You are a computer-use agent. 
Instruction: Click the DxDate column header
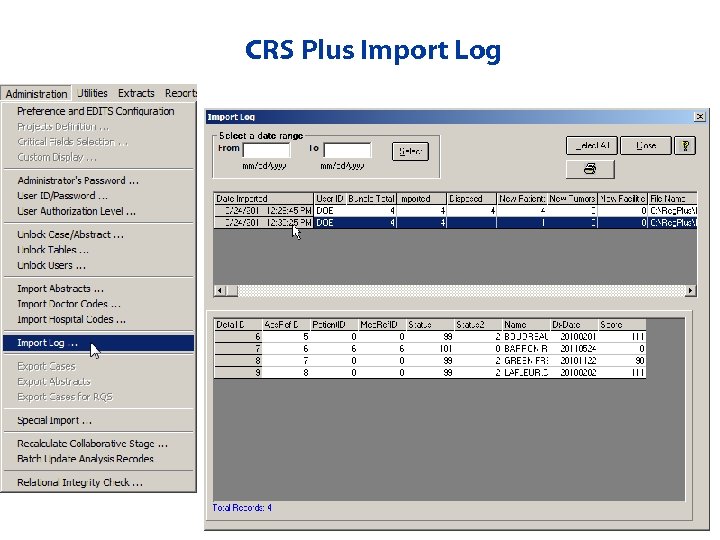click(574, 325)
